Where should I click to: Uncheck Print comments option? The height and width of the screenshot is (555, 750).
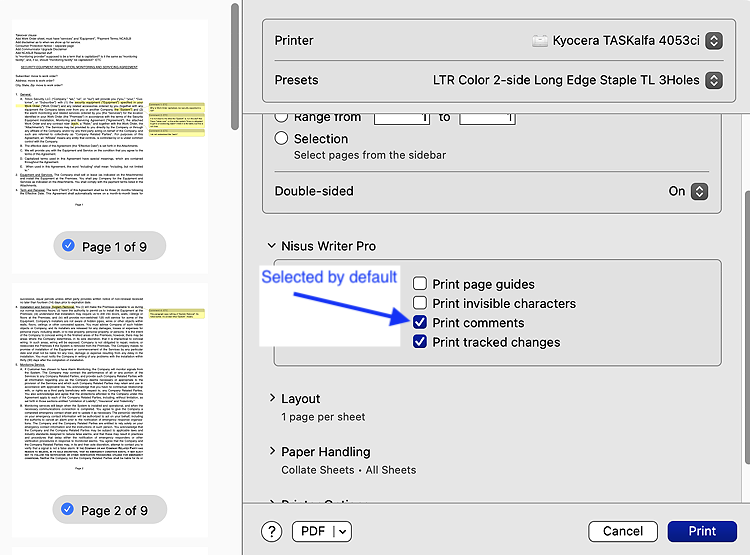click(419, 322)
